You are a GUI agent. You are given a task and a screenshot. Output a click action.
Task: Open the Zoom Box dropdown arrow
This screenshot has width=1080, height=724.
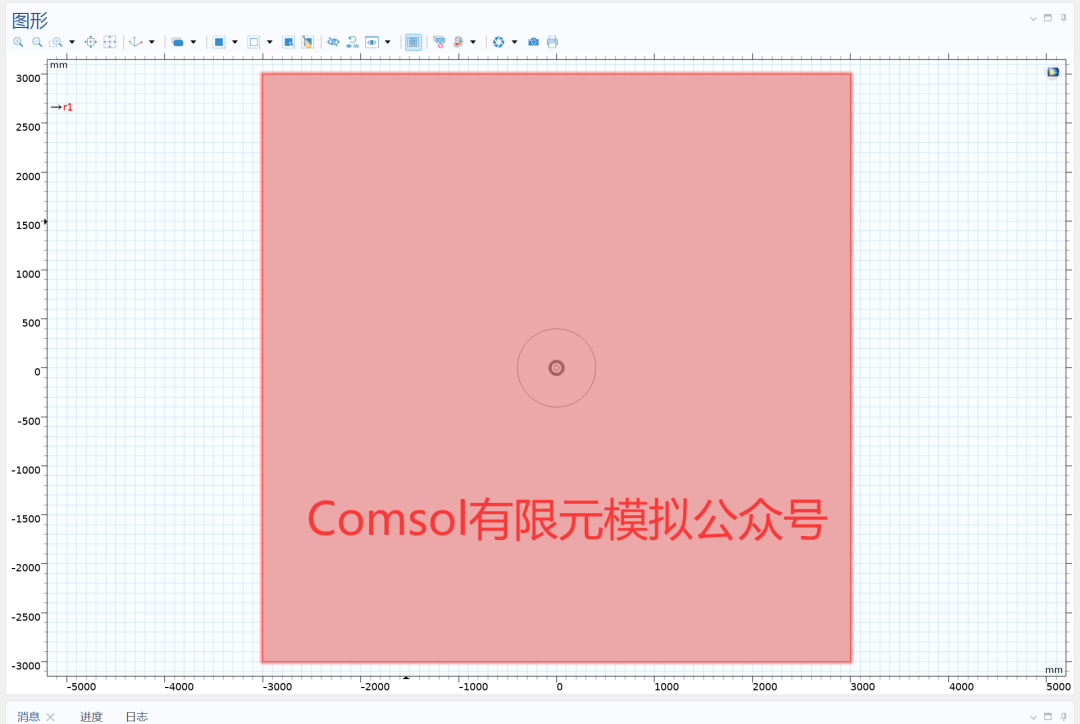[72, 42]
